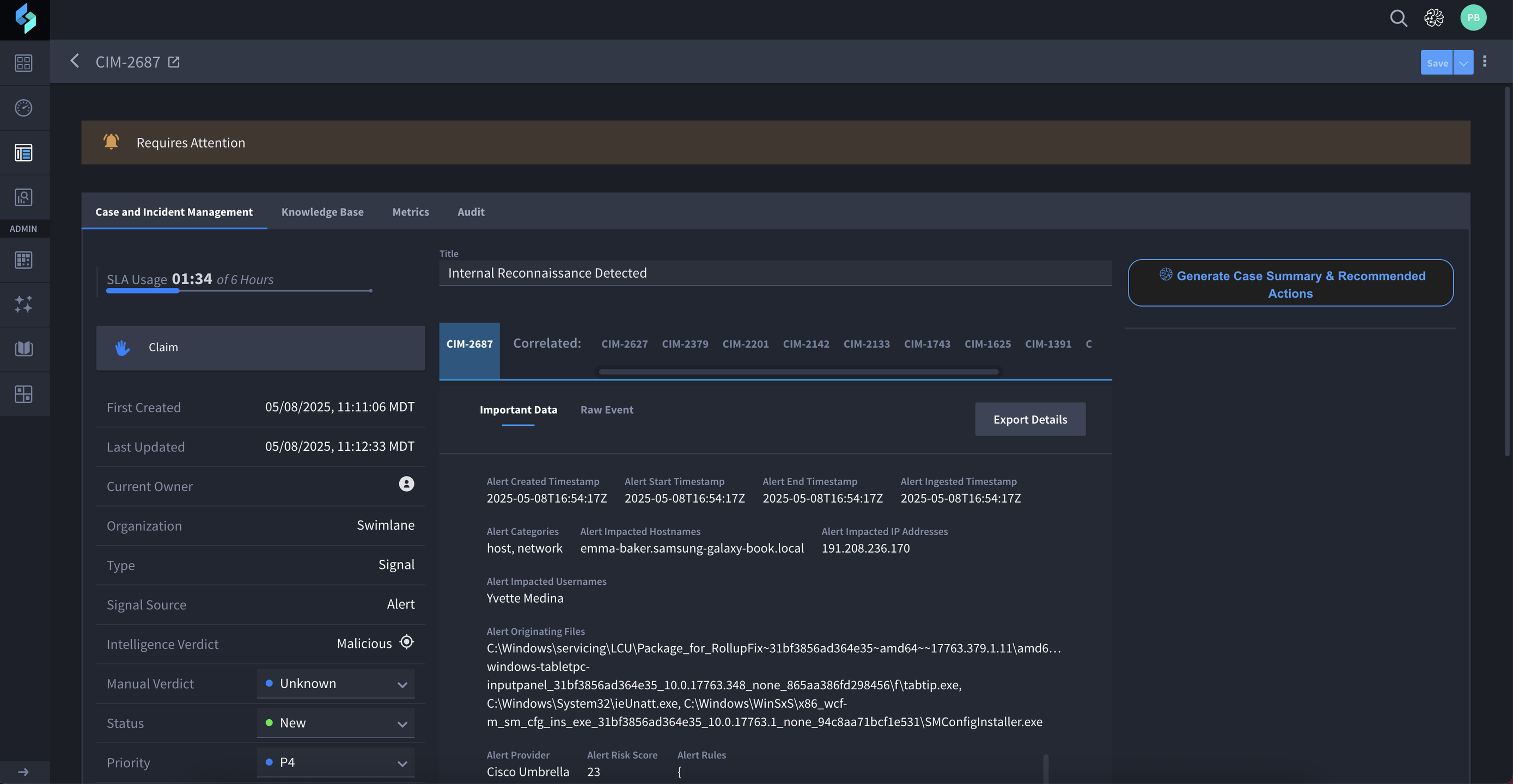
Task: Click the Title input field
Action: click(x=776, y=273)
